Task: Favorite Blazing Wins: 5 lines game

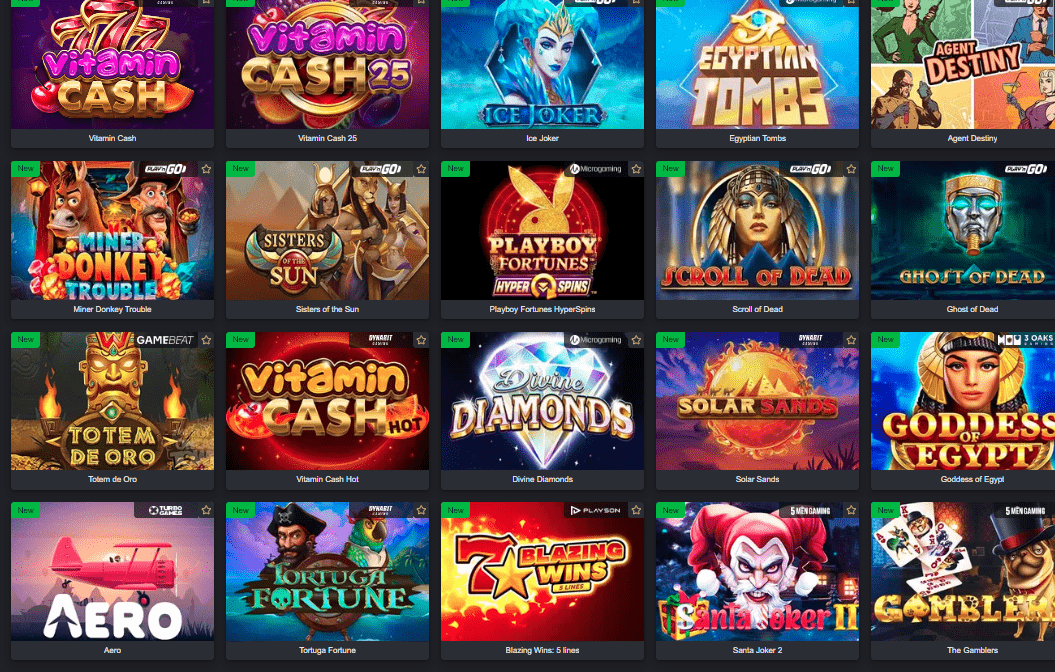Action: [636, 511]
